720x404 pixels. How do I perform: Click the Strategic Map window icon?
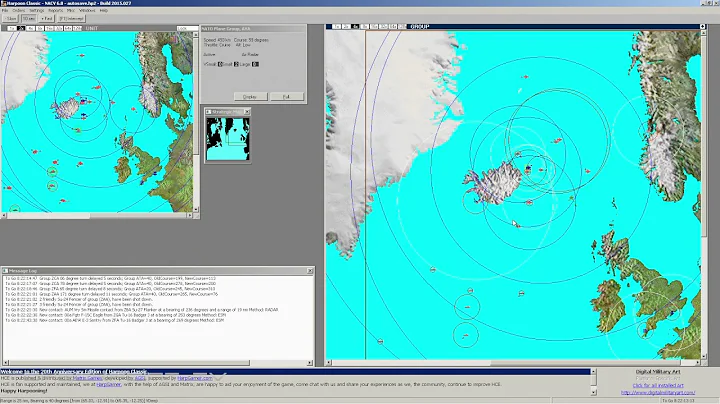pyautogui.click(x=208, y=112)
